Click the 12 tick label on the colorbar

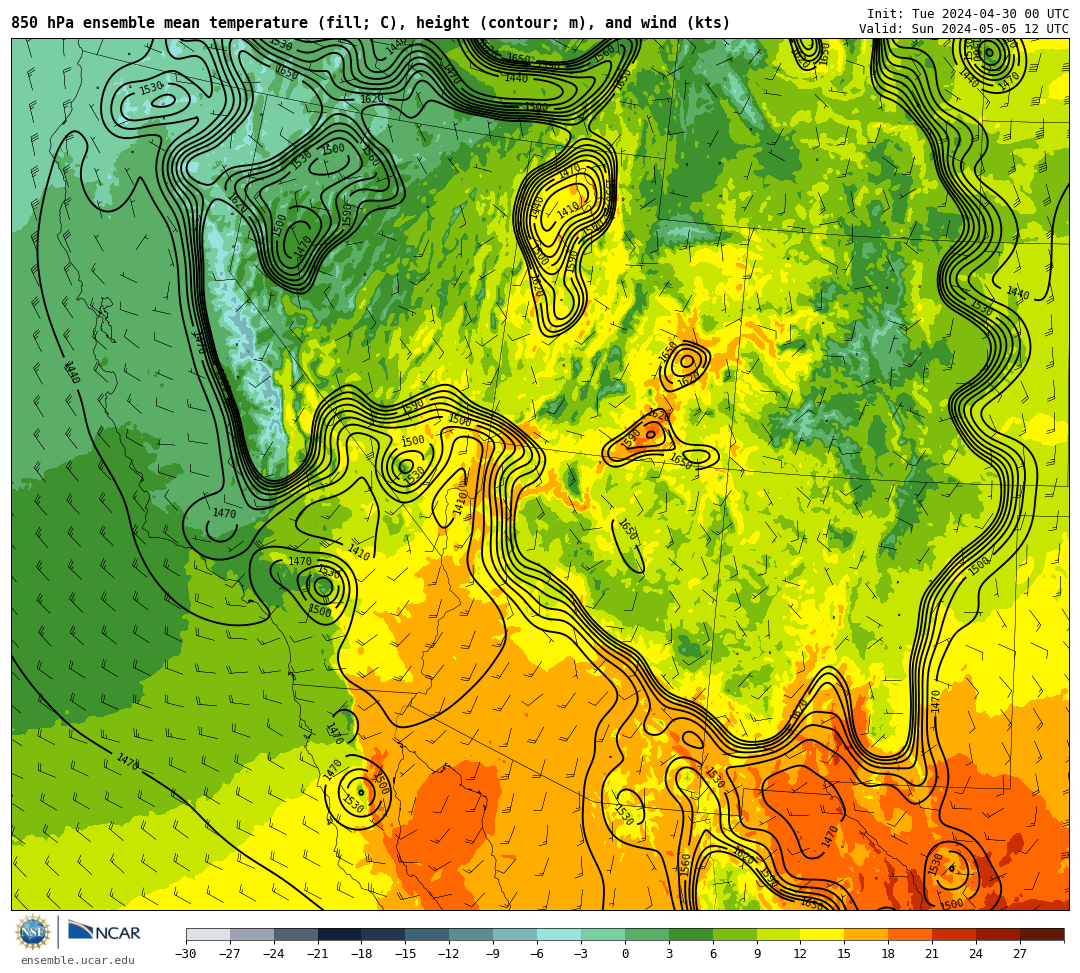click(x=800, y=954)
